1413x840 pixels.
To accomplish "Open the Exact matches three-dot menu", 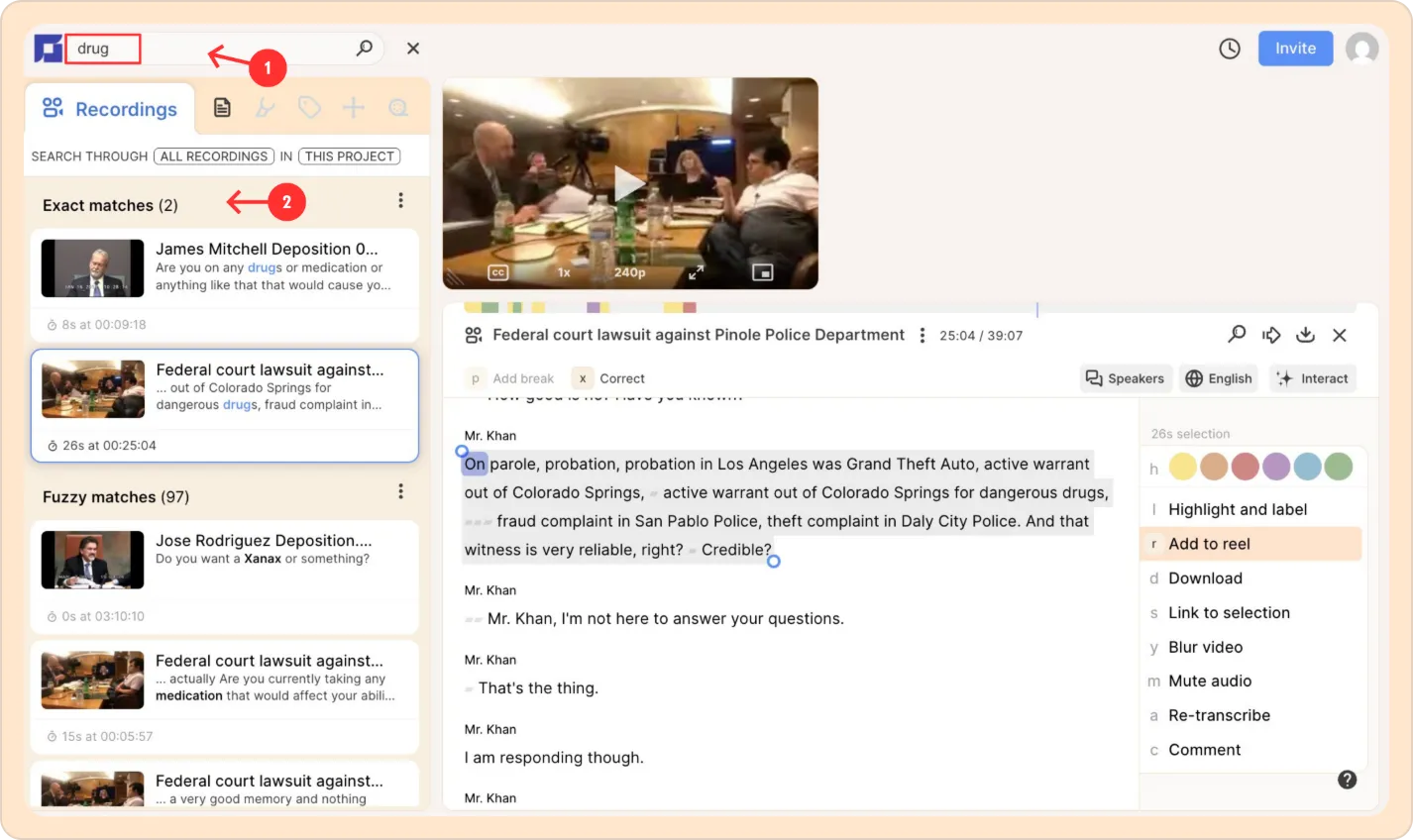I will [x=400, y=201].
